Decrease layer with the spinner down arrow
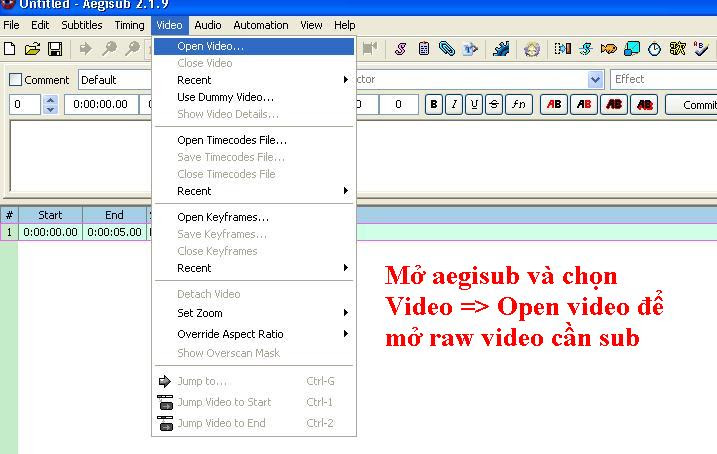Screen dimensions: 717x454 pyautogui.click(x=50, y=109)
